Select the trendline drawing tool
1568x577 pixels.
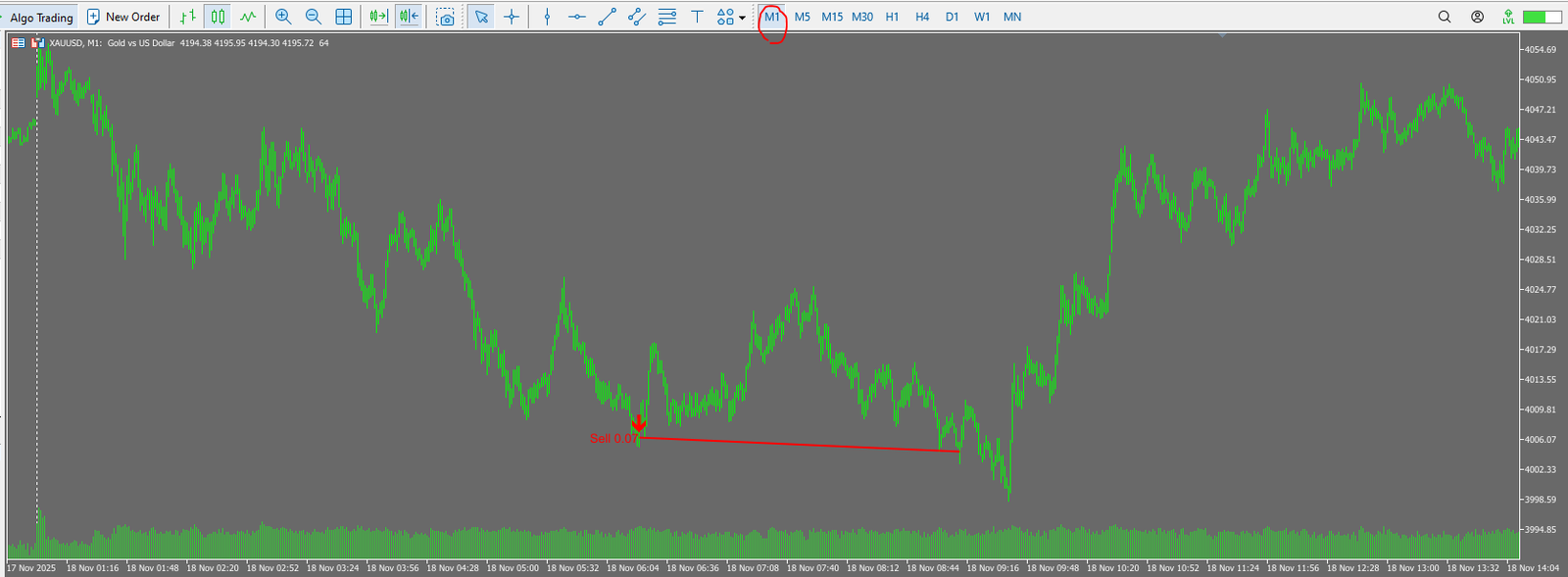point(607,17)
